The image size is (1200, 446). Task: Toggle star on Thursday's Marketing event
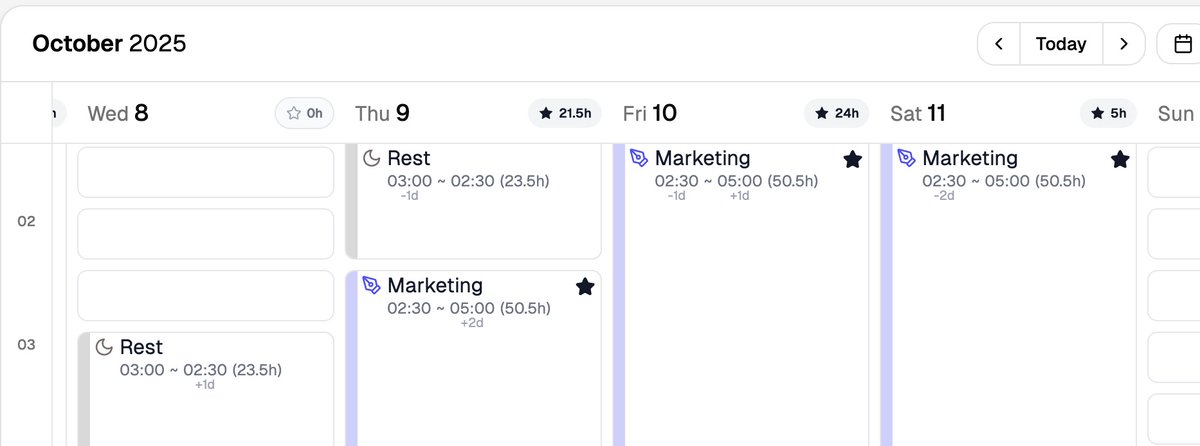585,287
